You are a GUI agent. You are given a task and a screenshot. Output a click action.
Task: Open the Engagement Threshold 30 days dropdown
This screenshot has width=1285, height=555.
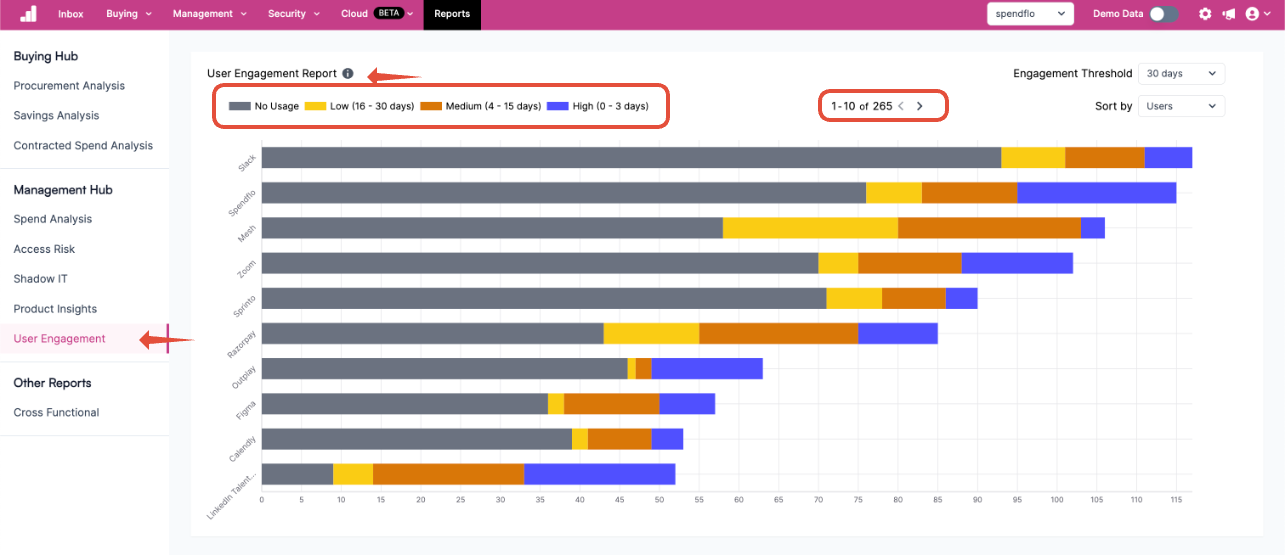pyautogui.click(x=1181, y=74)
